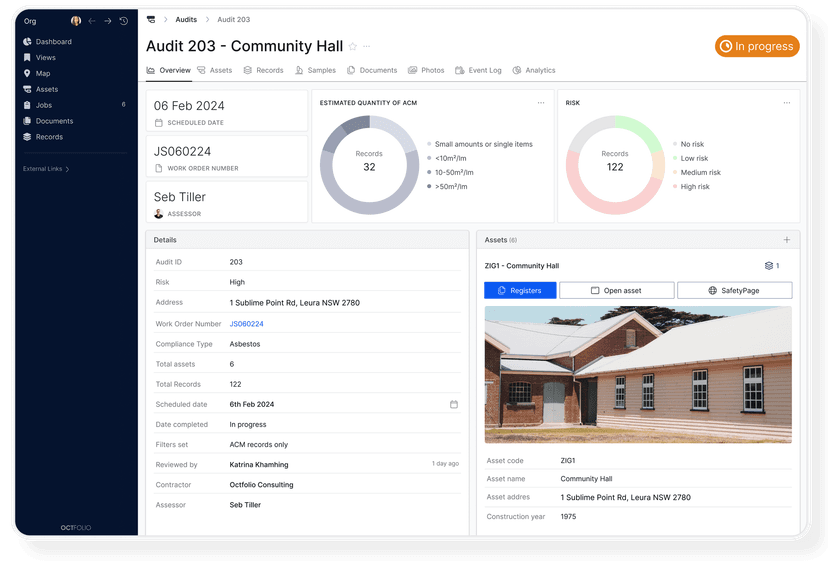Viewport: 828px width, 567px height.
Task: Click the Seb Tiller assessor avatar
Action: (x=158, y=214)
